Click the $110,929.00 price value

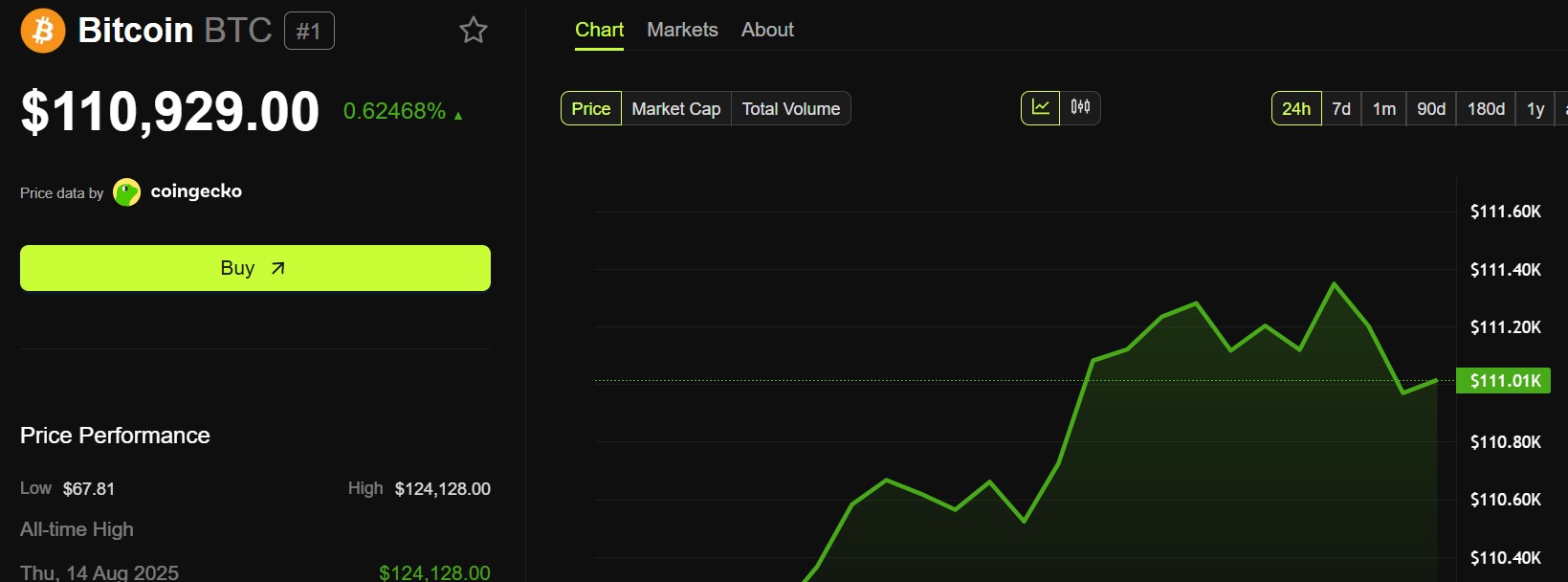pyautogui.click(x=170, y=111)
